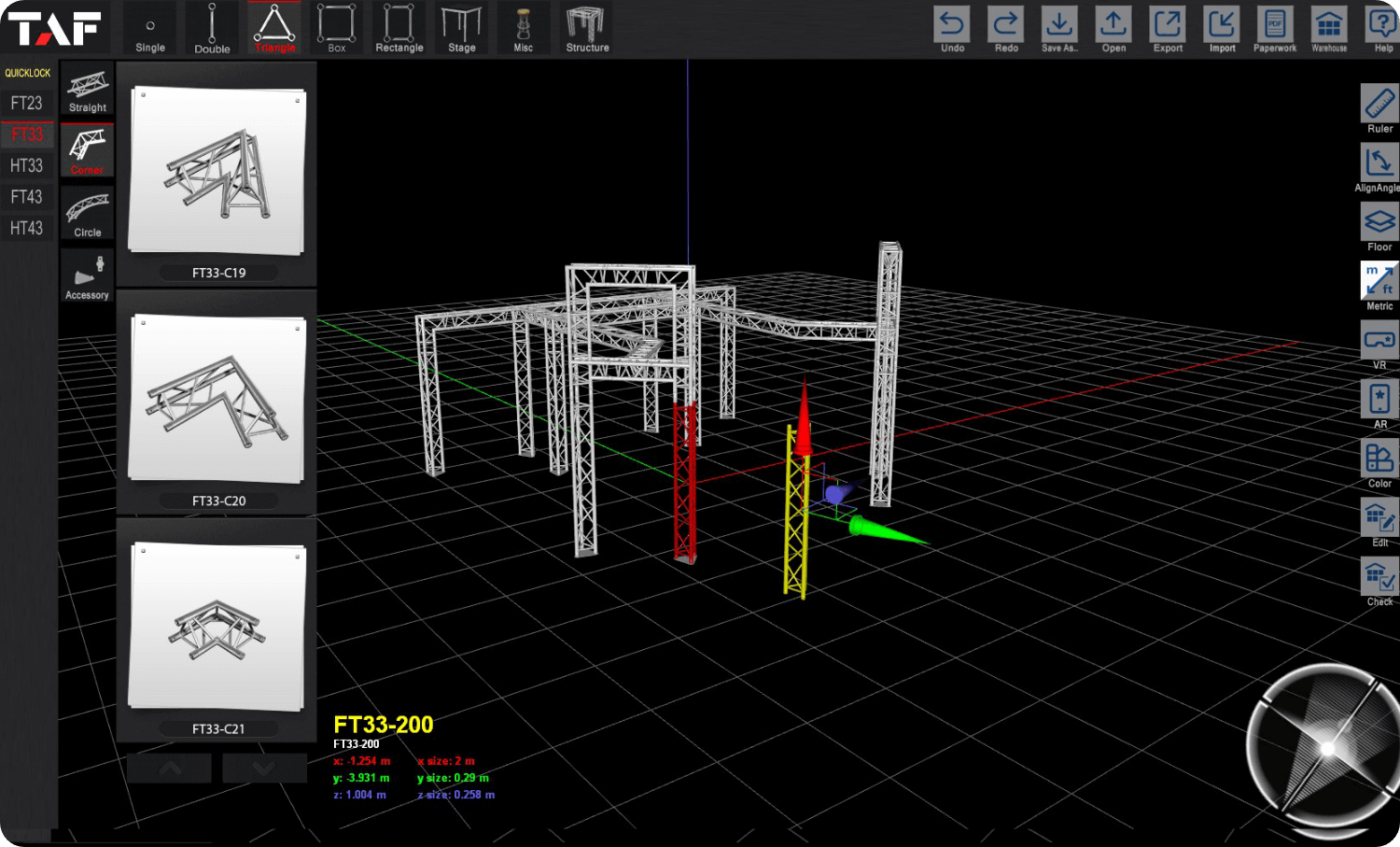Open the Color picker tool
This screenshot has height=847, width=1400.
coord(1379,461)
